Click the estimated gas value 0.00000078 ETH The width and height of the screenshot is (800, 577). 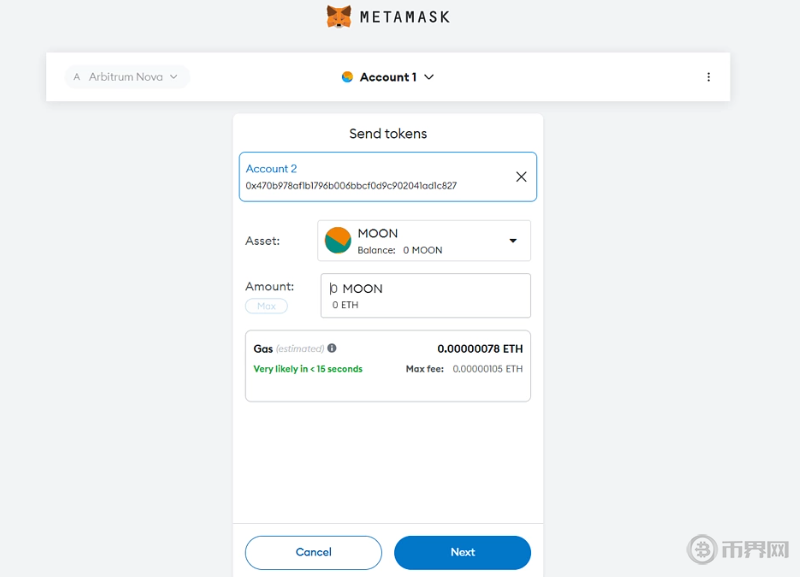[480, 349]
